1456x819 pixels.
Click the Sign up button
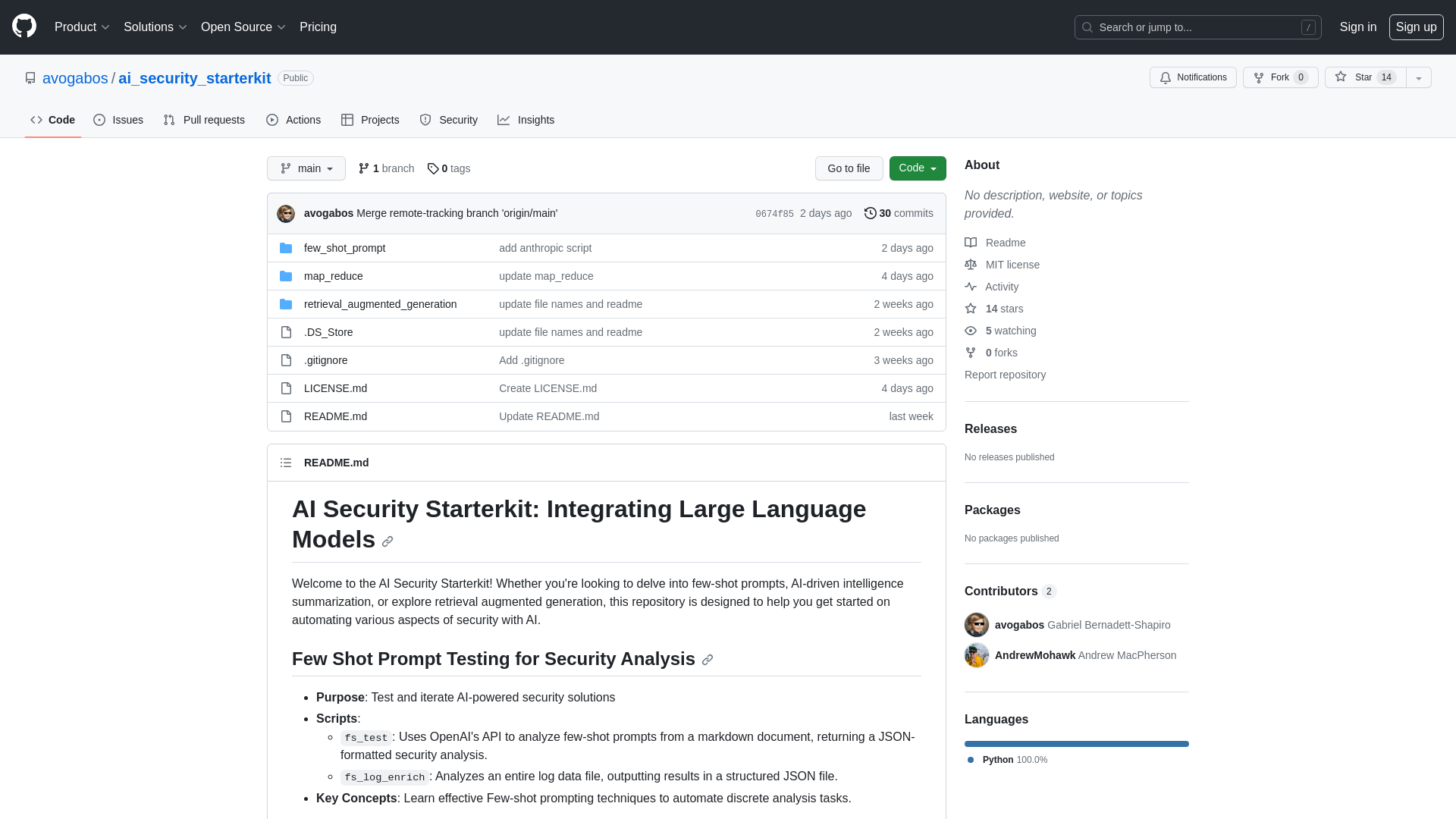(1417, 27)
